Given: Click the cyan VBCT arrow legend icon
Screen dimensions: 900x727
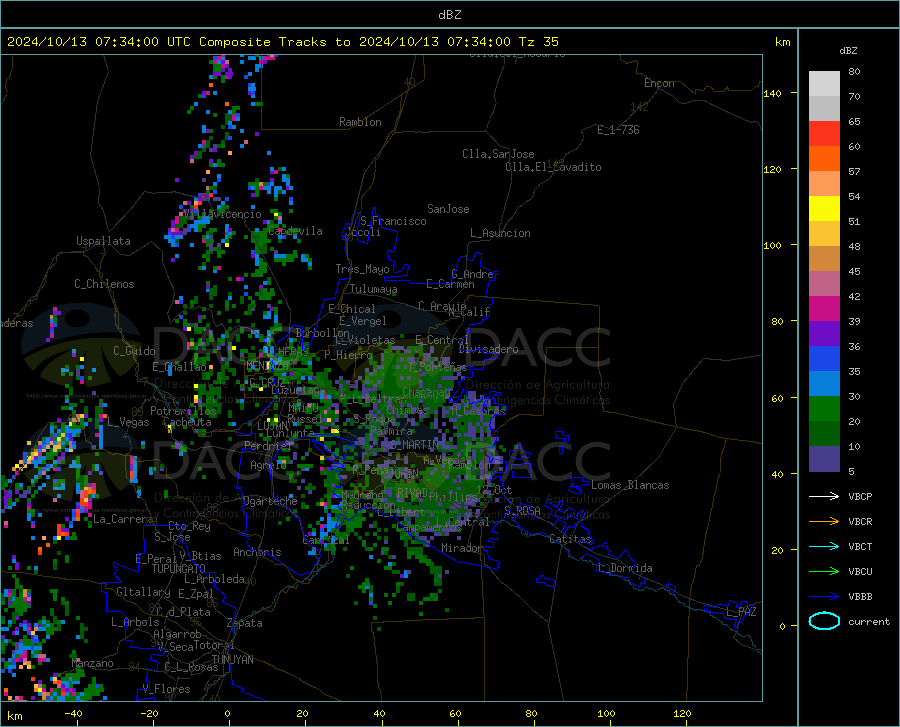Looking at the screenshot, I should click(824, 546).
